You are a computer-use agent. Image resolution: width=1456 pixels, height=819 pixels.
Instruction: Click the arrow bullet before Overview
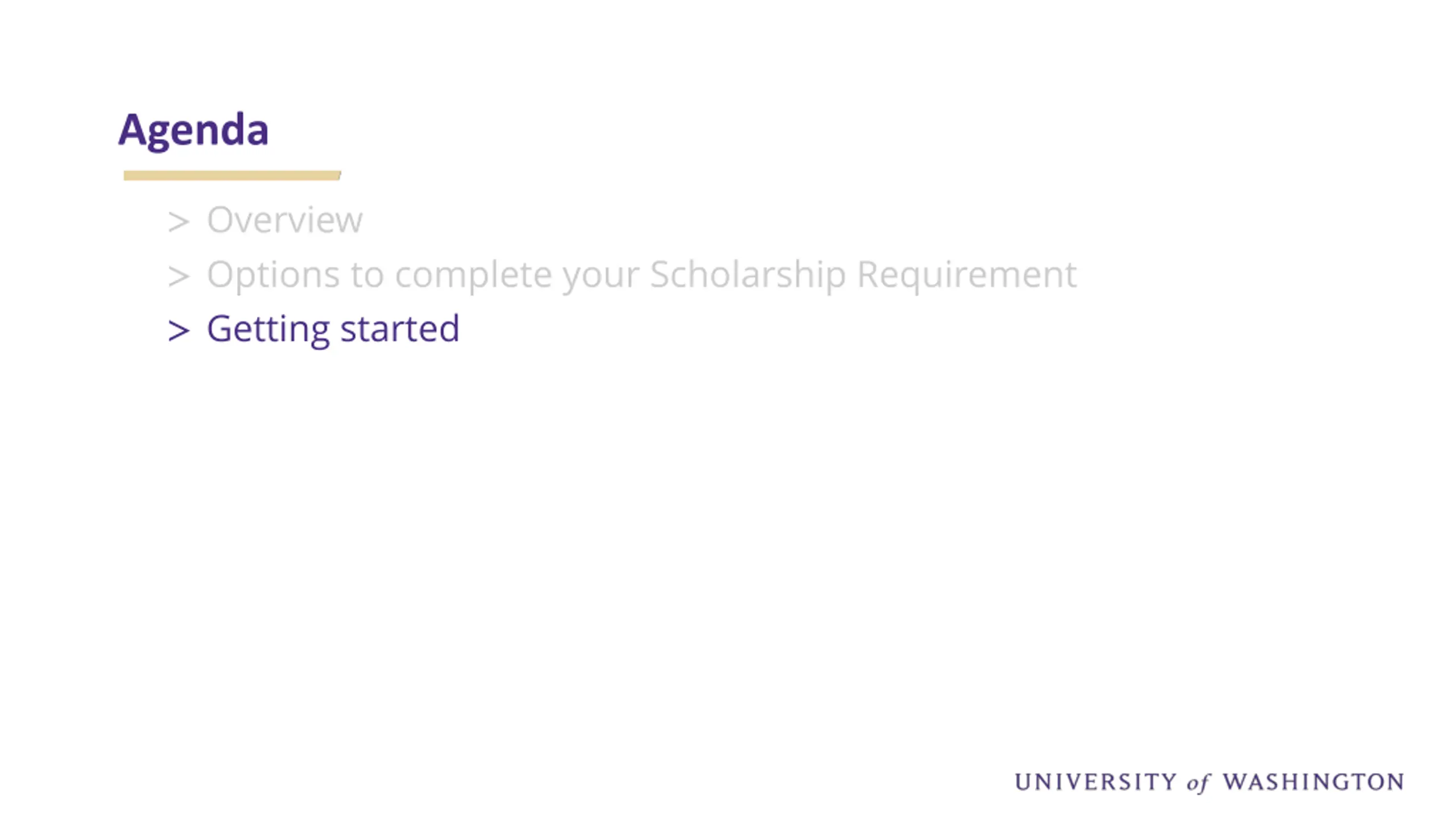(179, 222)
